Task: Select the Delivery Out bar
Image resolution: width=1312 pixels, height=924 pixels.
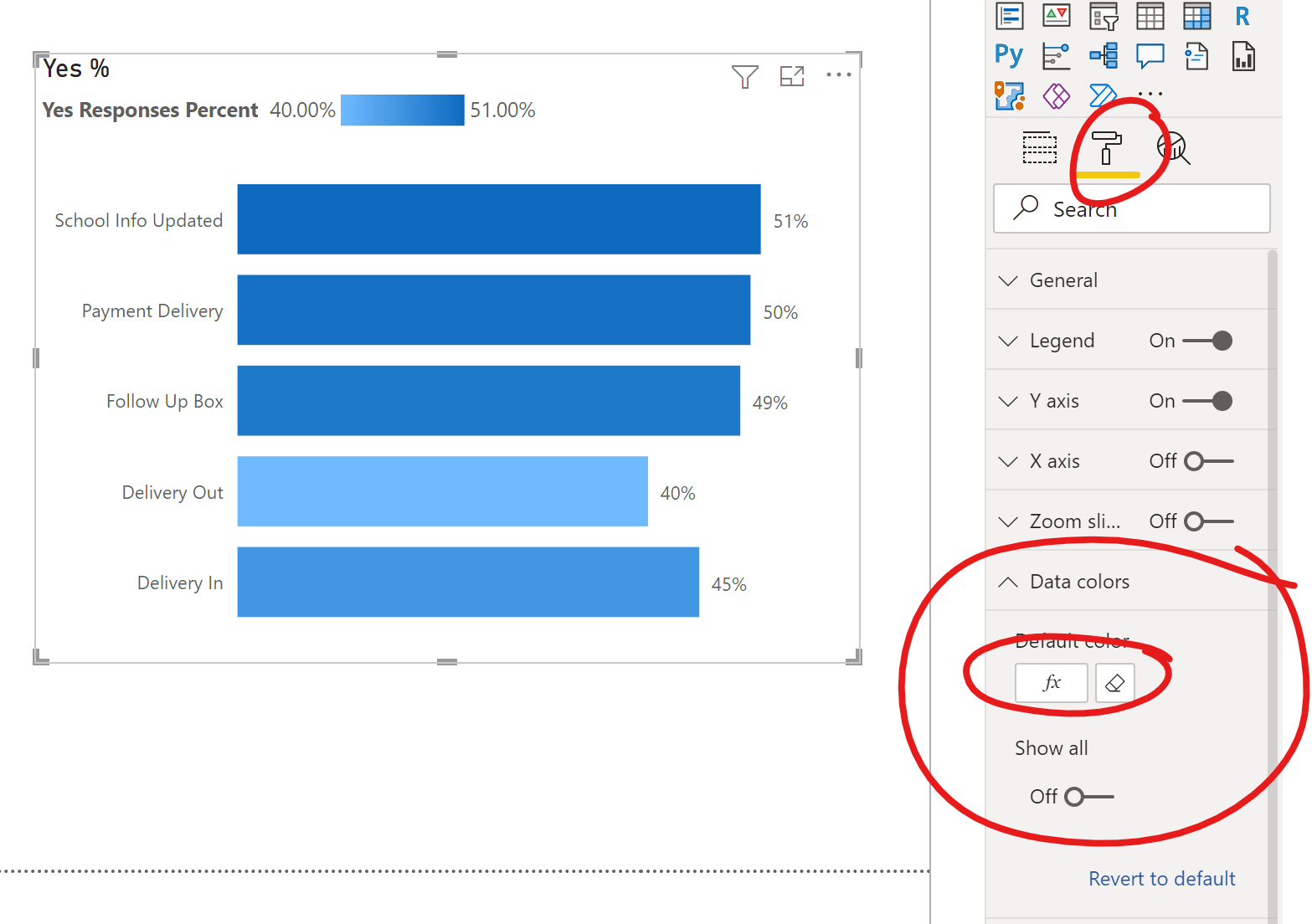Action: tap(443, 491)
